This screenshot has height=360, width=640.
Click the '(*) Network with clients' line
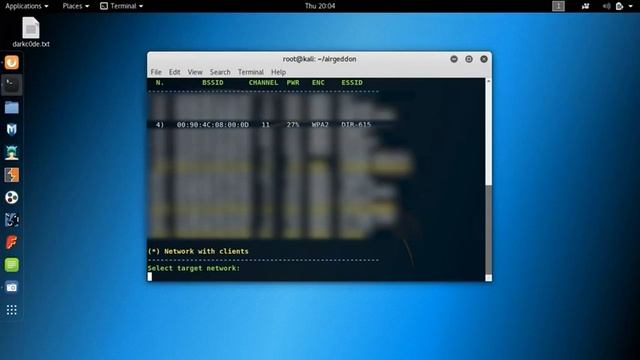point(198,251)
